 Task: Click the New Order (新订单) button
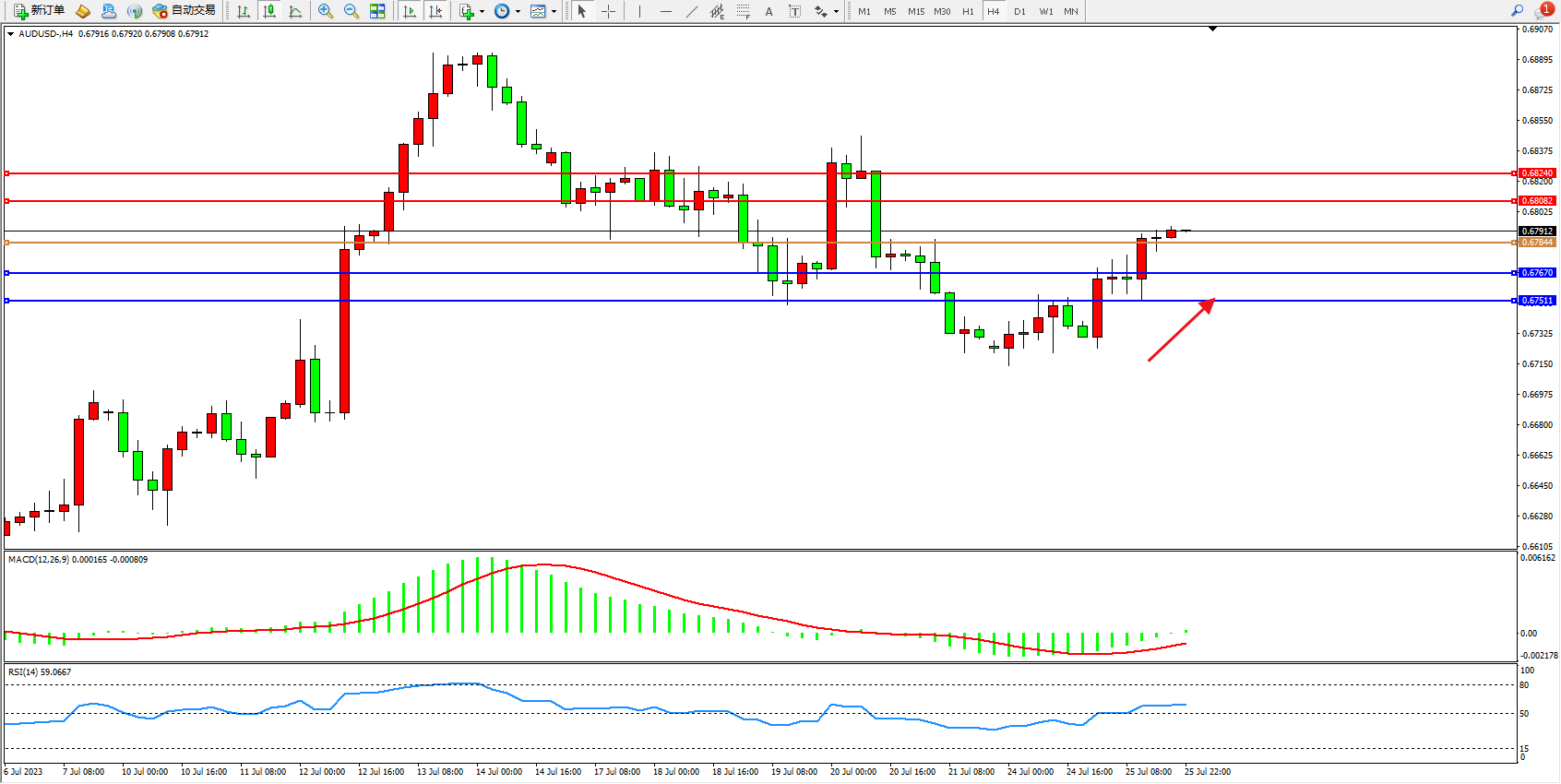39,11
